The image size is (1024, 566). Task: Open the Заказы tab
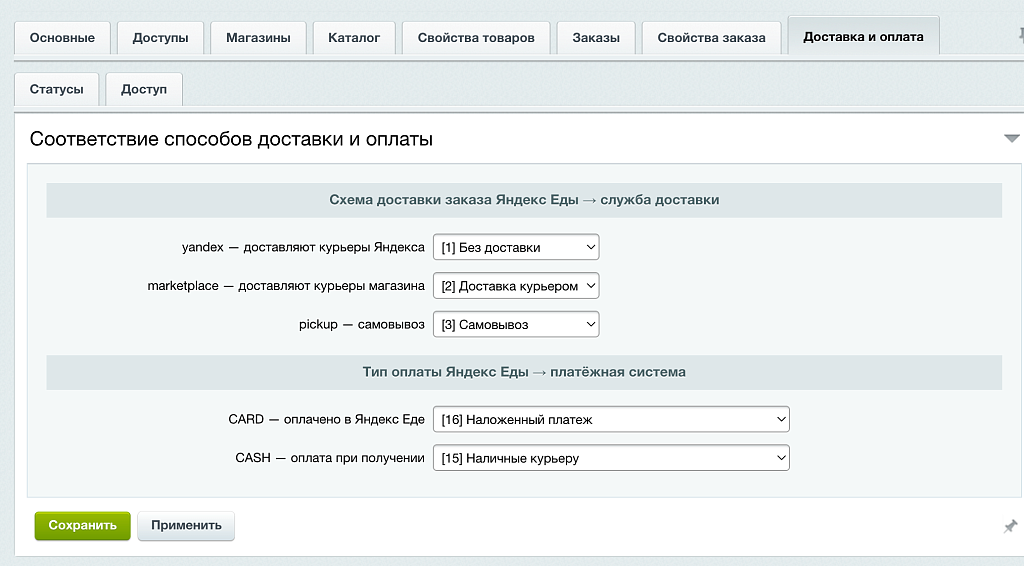pos(596,38)
